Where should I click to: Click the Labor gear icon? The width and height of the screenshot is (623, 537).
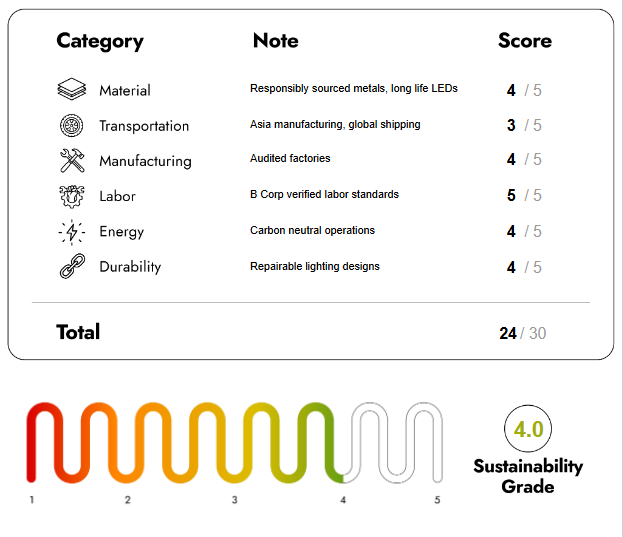(72, 196)
